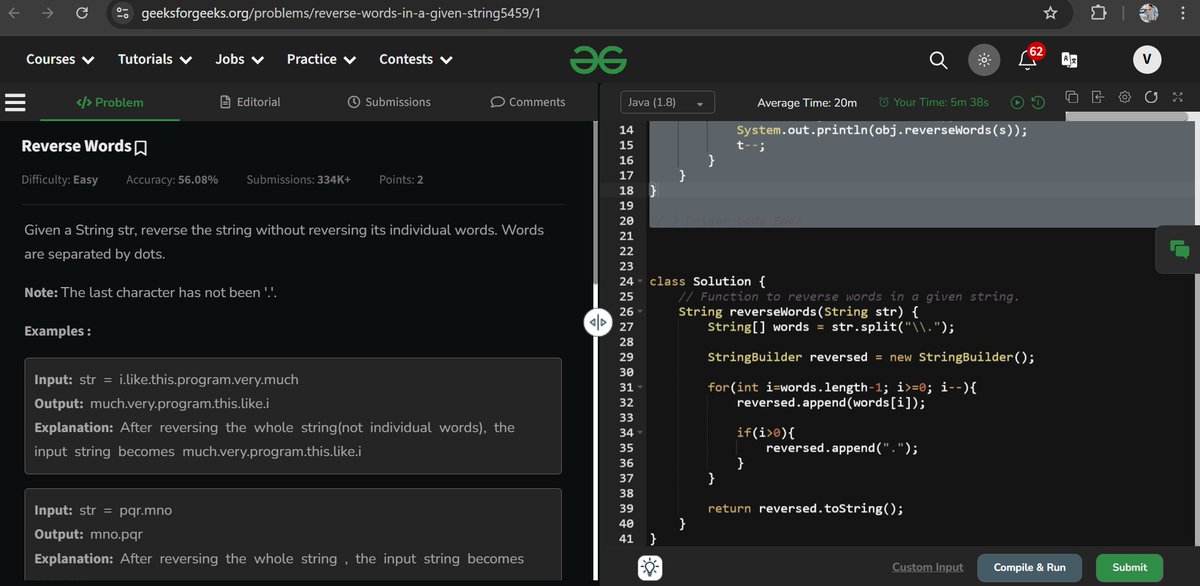Go to the GeeksforGeeks logo home
Screen dimensions: 1200x586
coord(598,60)
